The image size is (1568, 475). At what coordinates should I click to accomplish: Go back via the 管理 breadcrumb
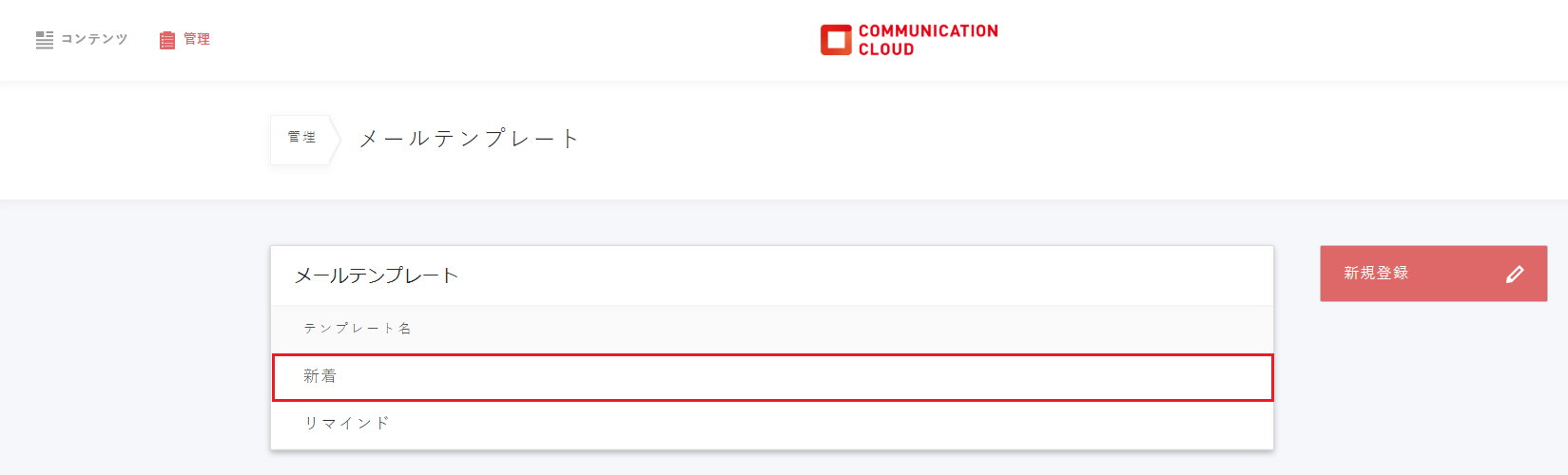[x=301, y=138]
